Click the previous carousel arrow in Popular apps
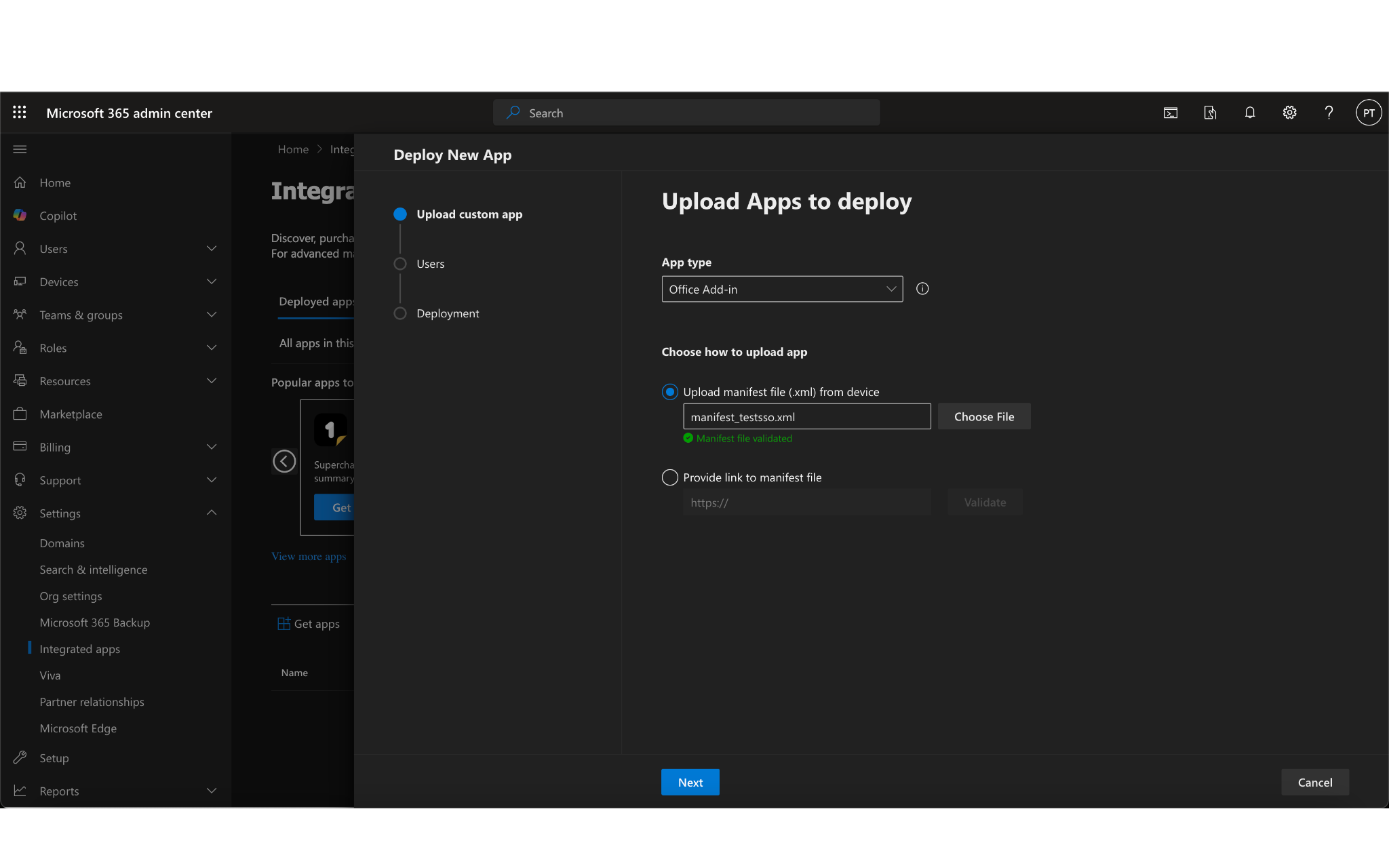This screenshot has width=1389, height=868. [x=284, y=461]
